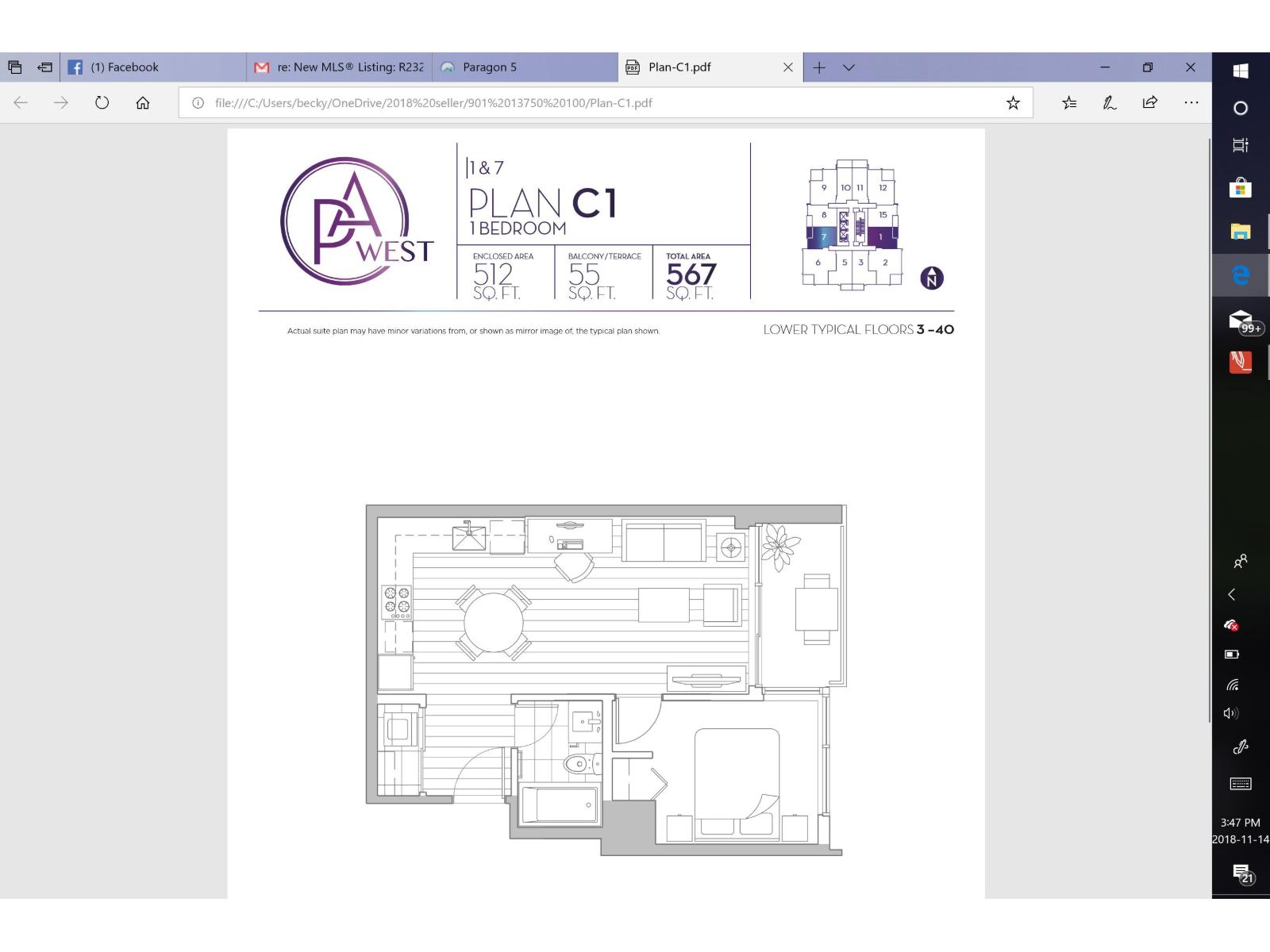Share this PDF page

[x=1149, y=102]
